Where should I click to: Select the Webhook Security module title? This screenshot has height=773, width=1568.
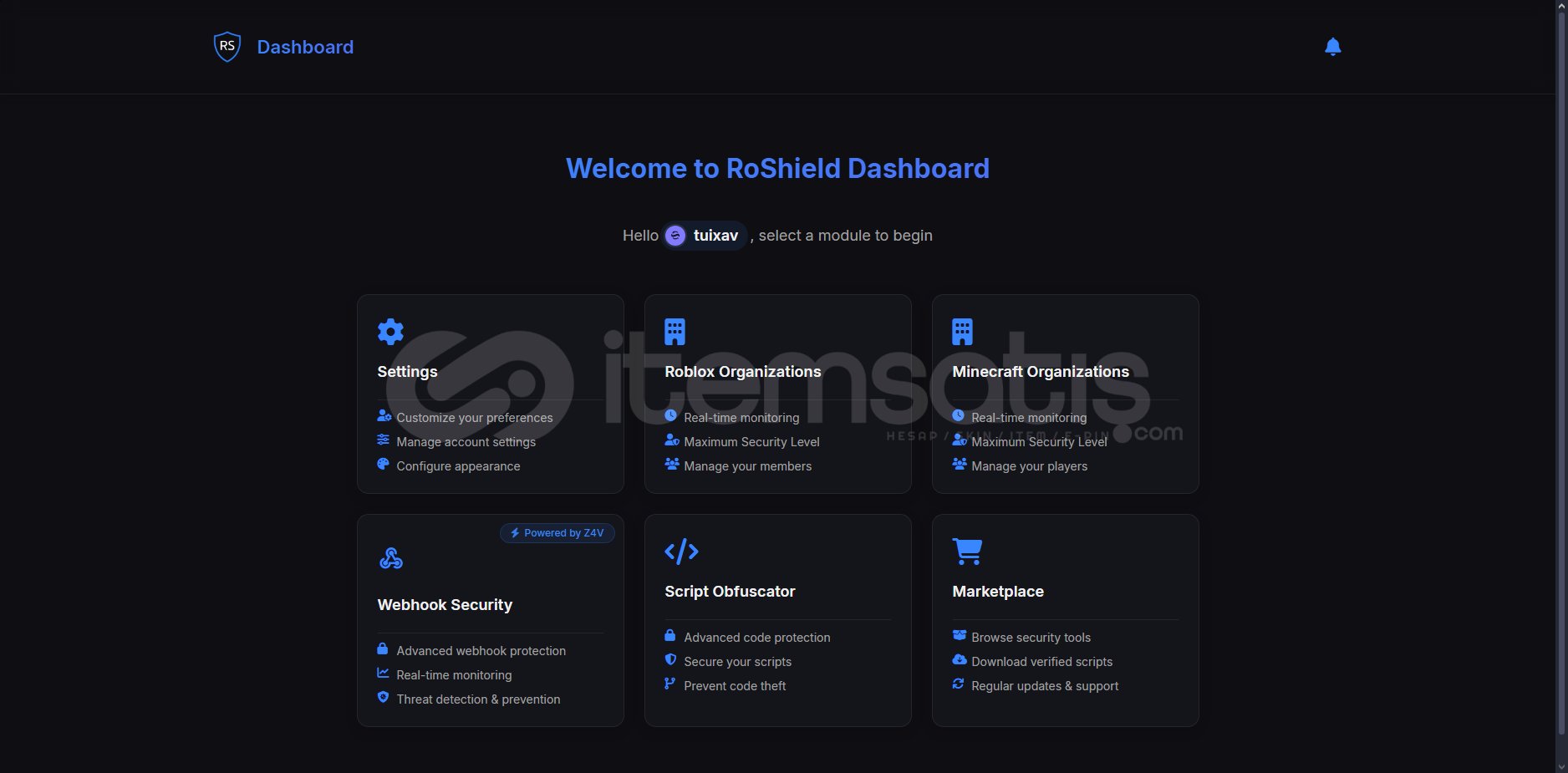[x=445, y=605]
